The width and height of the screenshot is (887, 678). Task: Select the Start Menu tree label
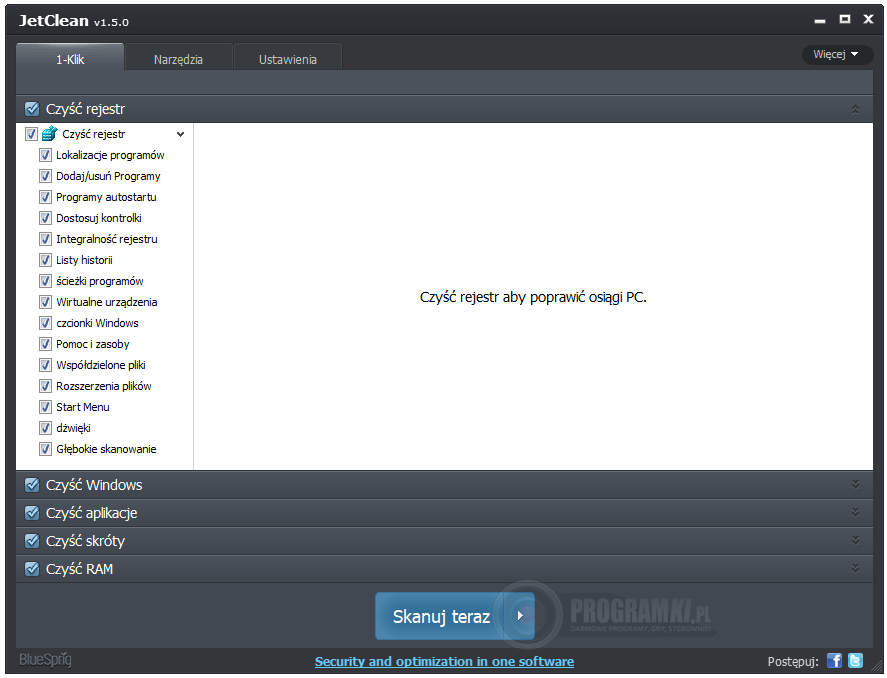83,407
